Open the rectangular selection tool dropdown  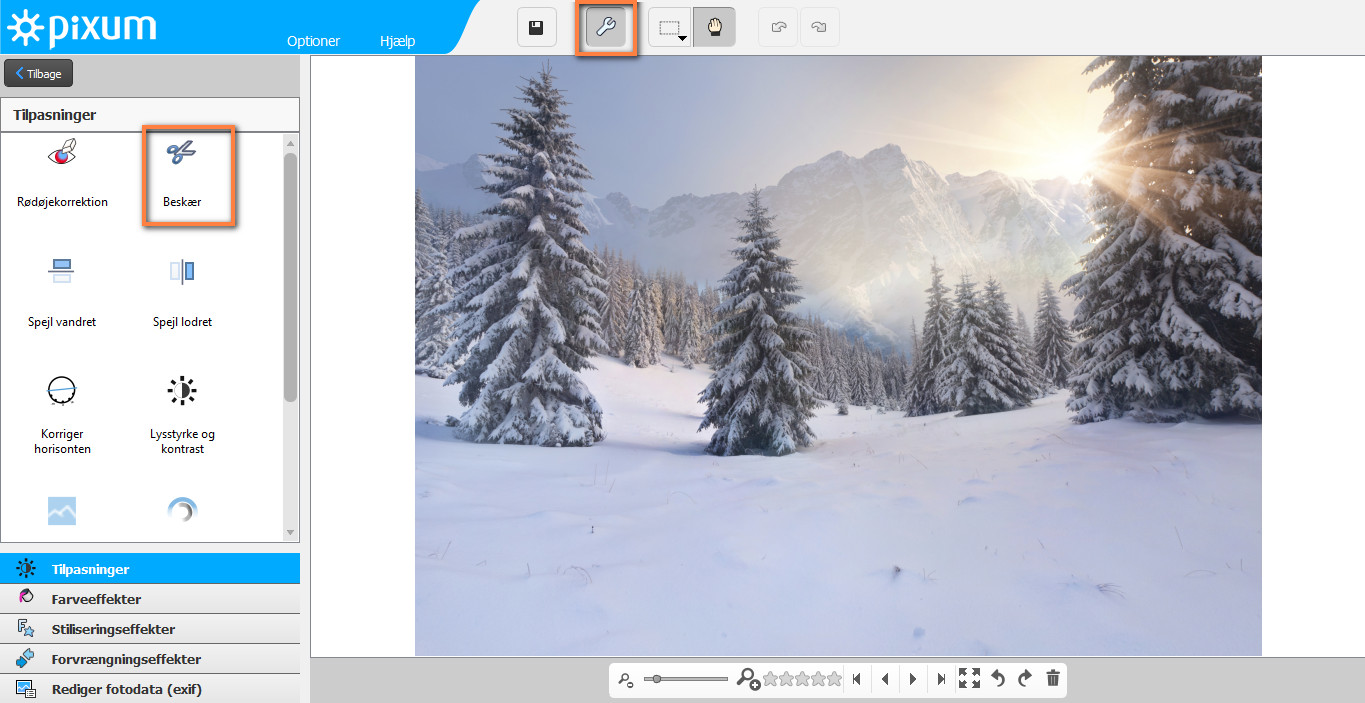click(x=670, y=28)
